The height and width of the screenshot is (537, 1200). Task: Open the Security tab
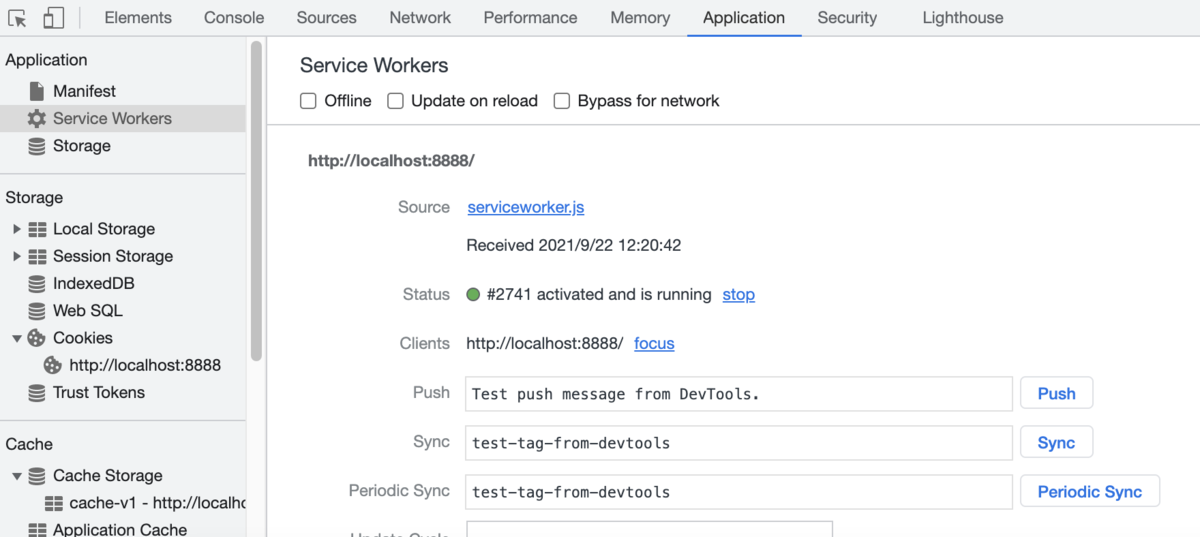tap(847, 17)
